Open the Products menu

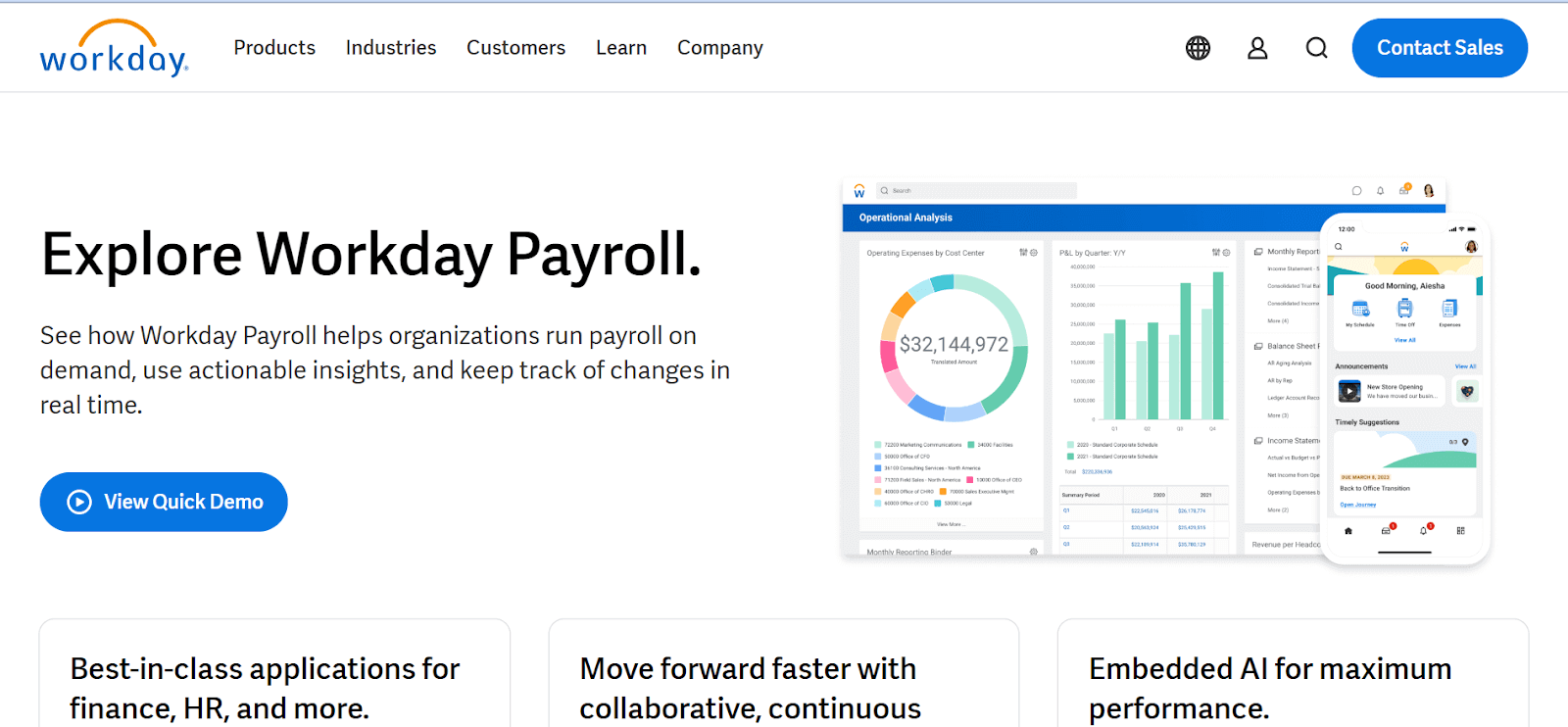click(x=274, y=48)
